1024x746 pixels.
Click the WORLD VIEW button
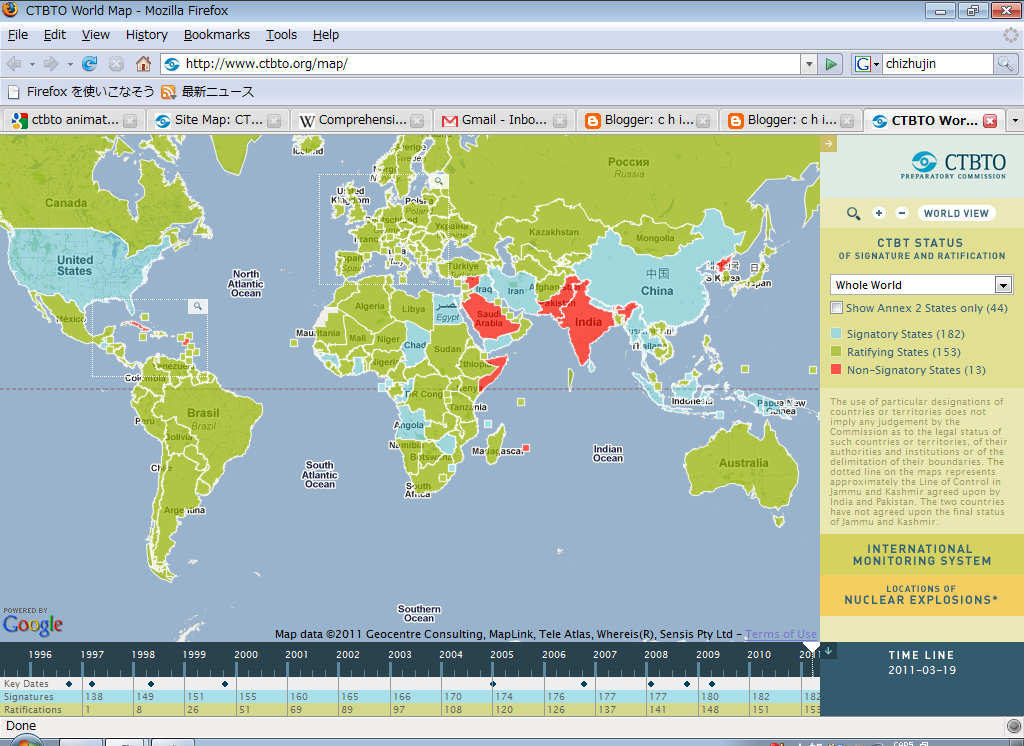coord(956,214)
